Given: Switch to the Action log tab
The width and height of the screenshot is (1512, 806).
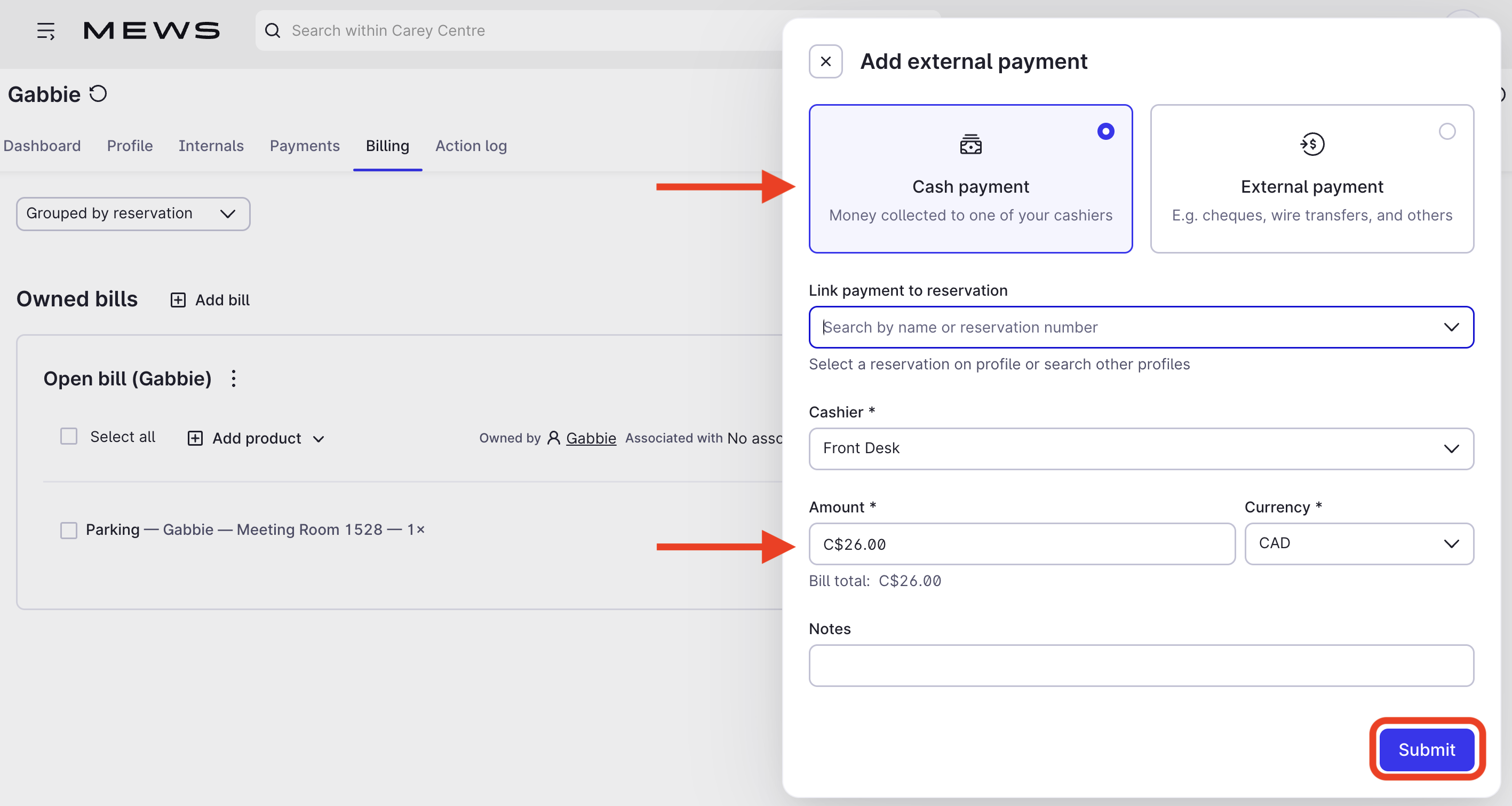Looking at the screenshot, I should point(471,146).
